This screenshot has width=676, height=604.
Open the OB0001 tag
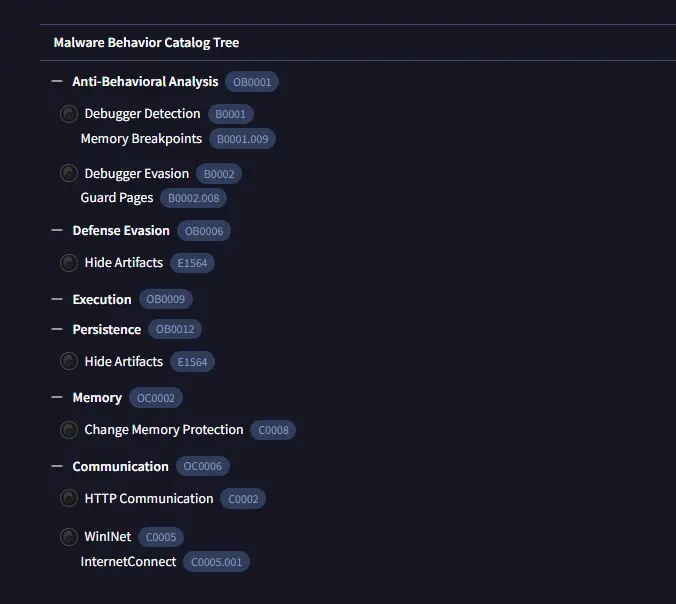pos(252,82)
